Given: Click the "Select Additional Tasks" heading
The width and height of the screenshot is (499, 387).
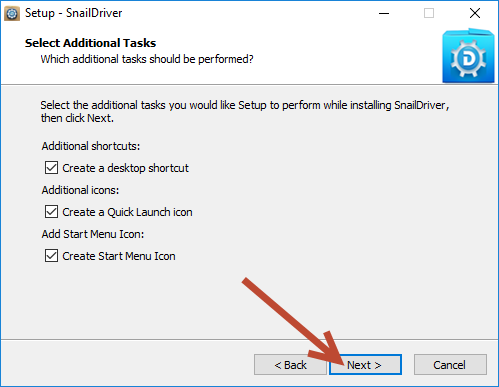Looking at the screenshot, I should [x=90, y=43].
